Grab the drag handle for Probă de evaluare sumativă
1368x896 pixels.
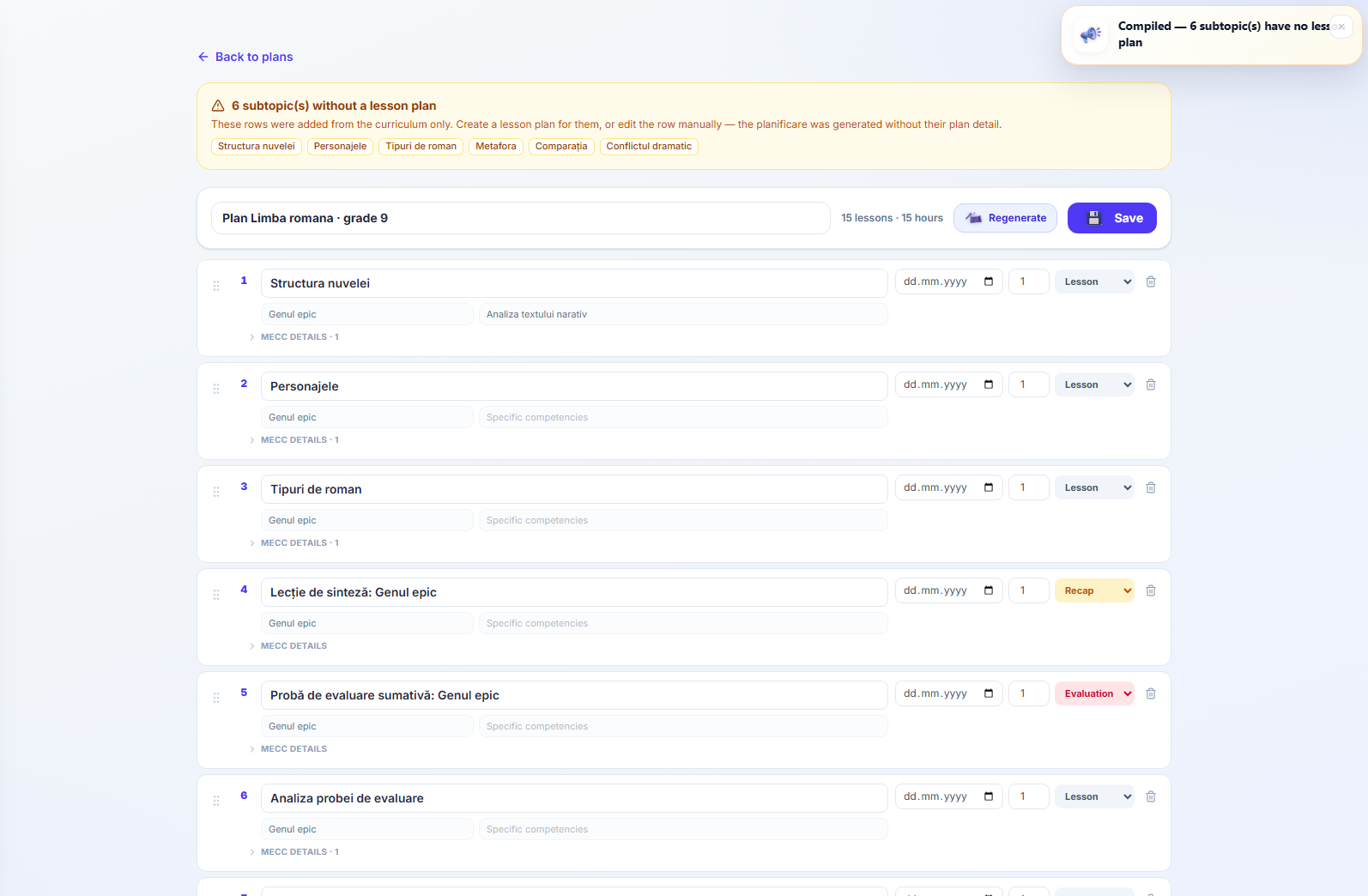coord(216,698)
